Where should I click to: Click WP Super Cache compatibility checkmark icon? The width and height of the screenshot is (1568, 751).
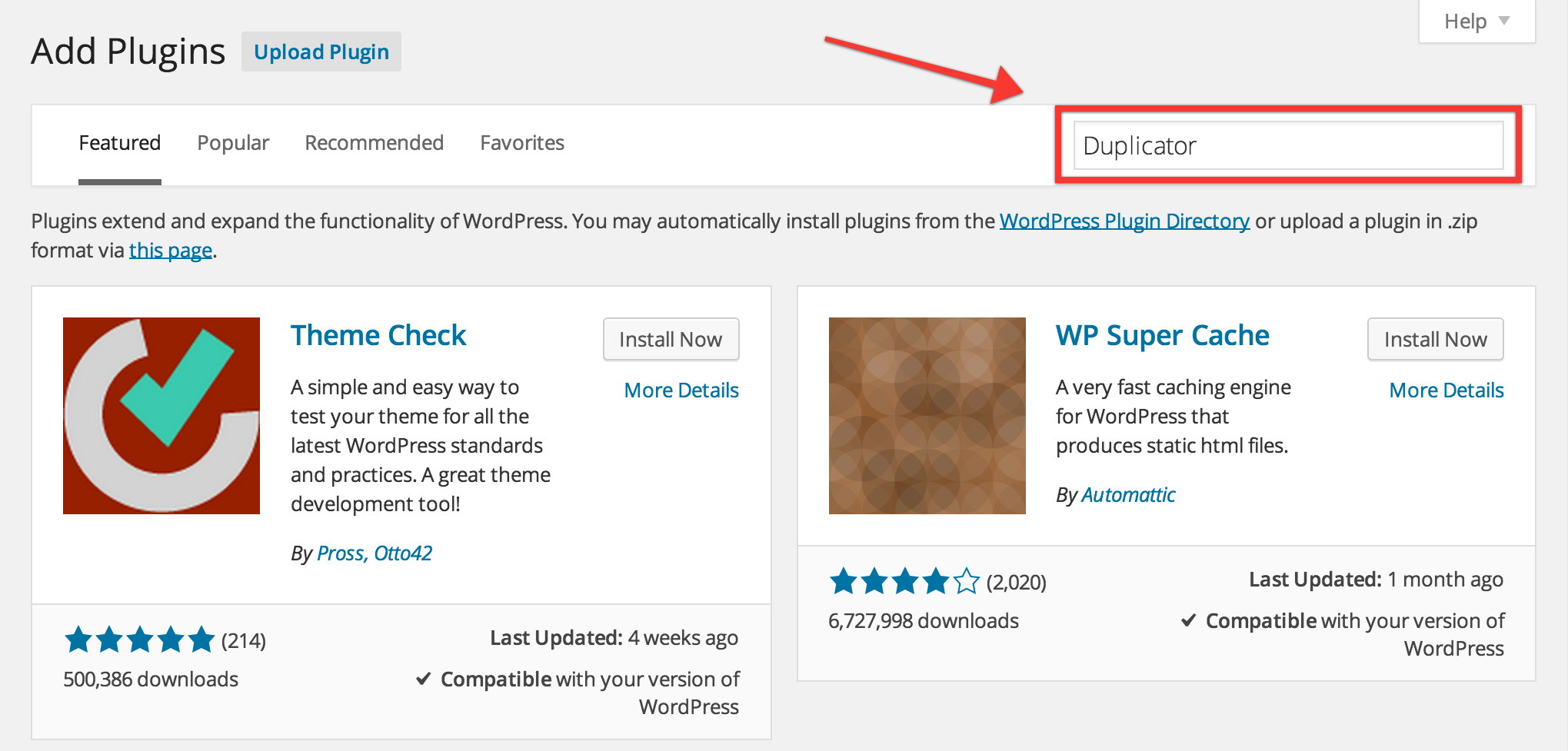tap(1189, 620)
